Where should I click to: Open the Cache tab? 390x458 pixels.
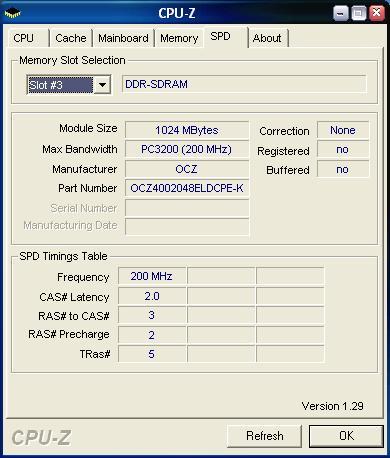click(x=71, y=38)
